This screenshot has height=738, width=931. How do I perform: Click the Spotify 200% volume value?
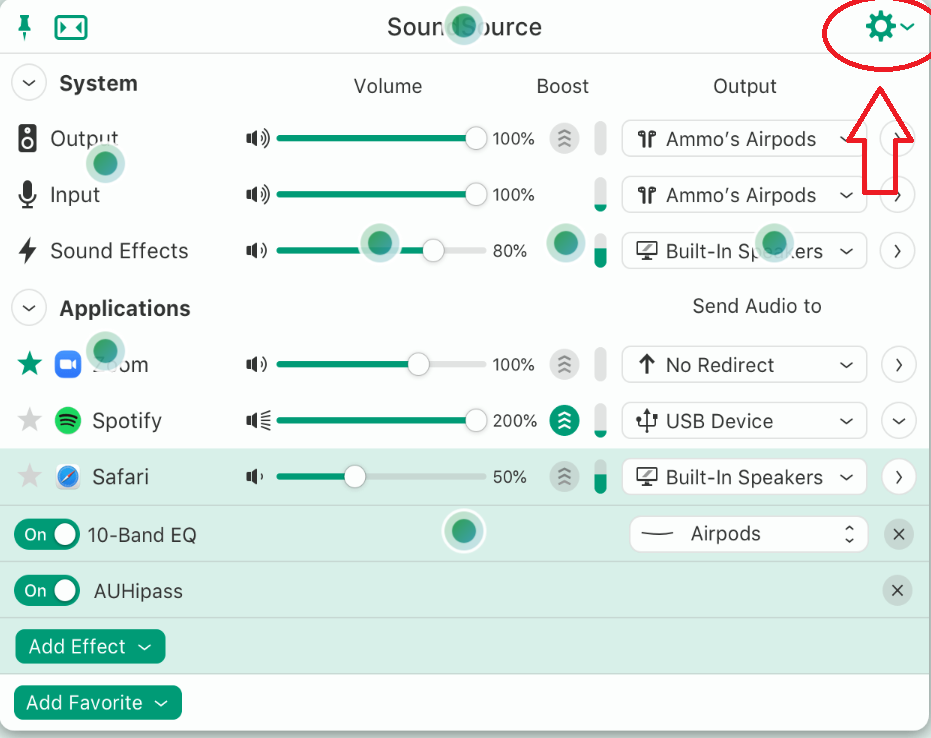click(x=514, y=421)
